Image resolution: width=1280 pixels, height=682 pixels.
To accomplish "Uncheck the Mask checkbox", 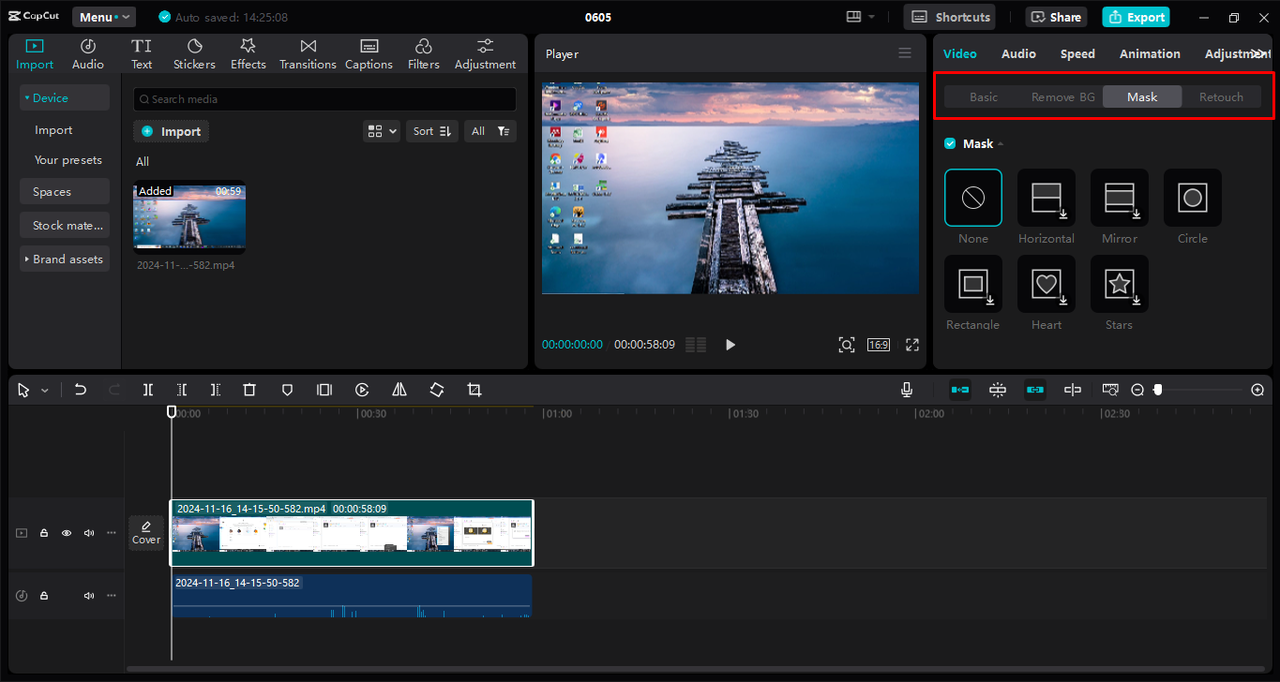I will (x=950, y=144).
